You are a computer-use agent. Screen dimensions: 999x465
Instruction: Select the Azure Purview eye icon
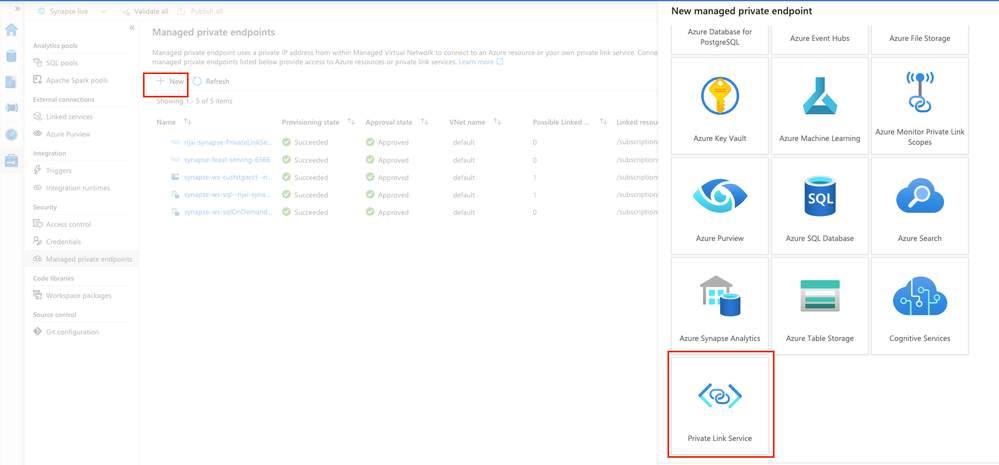pos(720,196)
